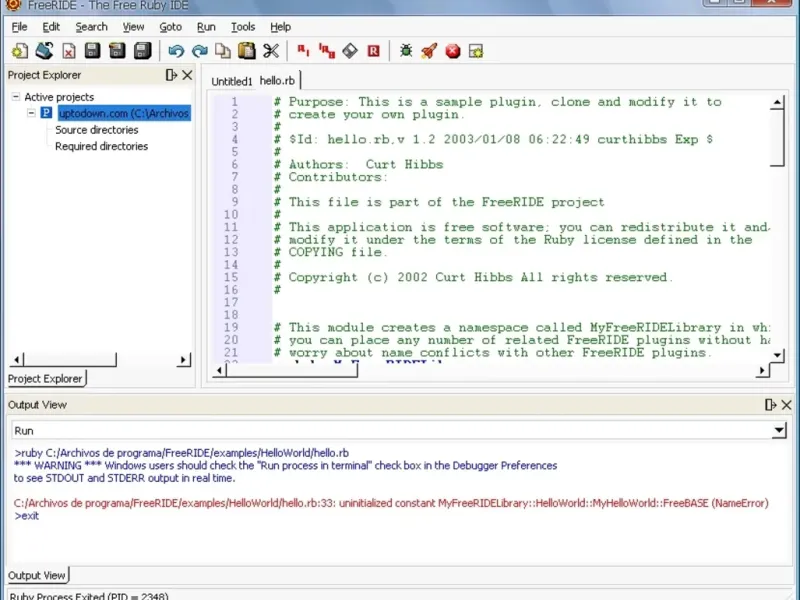Click the Cut scissors icon
This screenshot has height=600, width=800.
pyautogui.click(x=271, y=51)
